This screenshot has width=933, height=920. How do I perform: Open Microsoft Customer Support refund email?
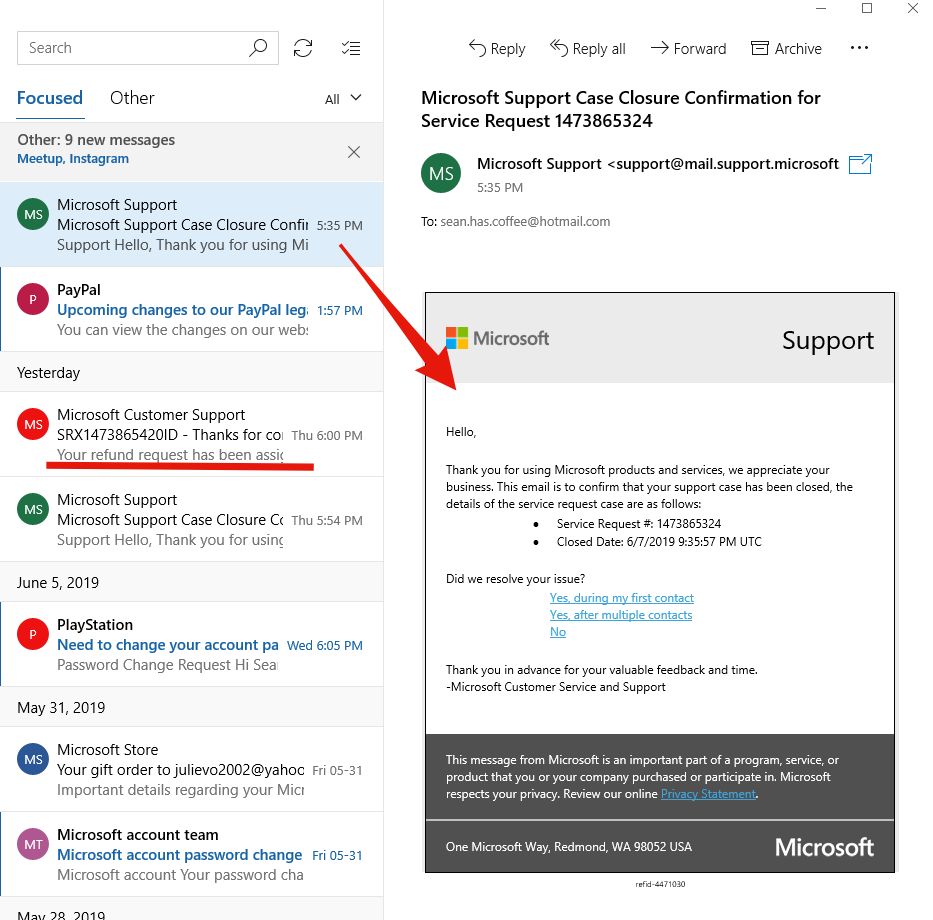pos(192,434)
